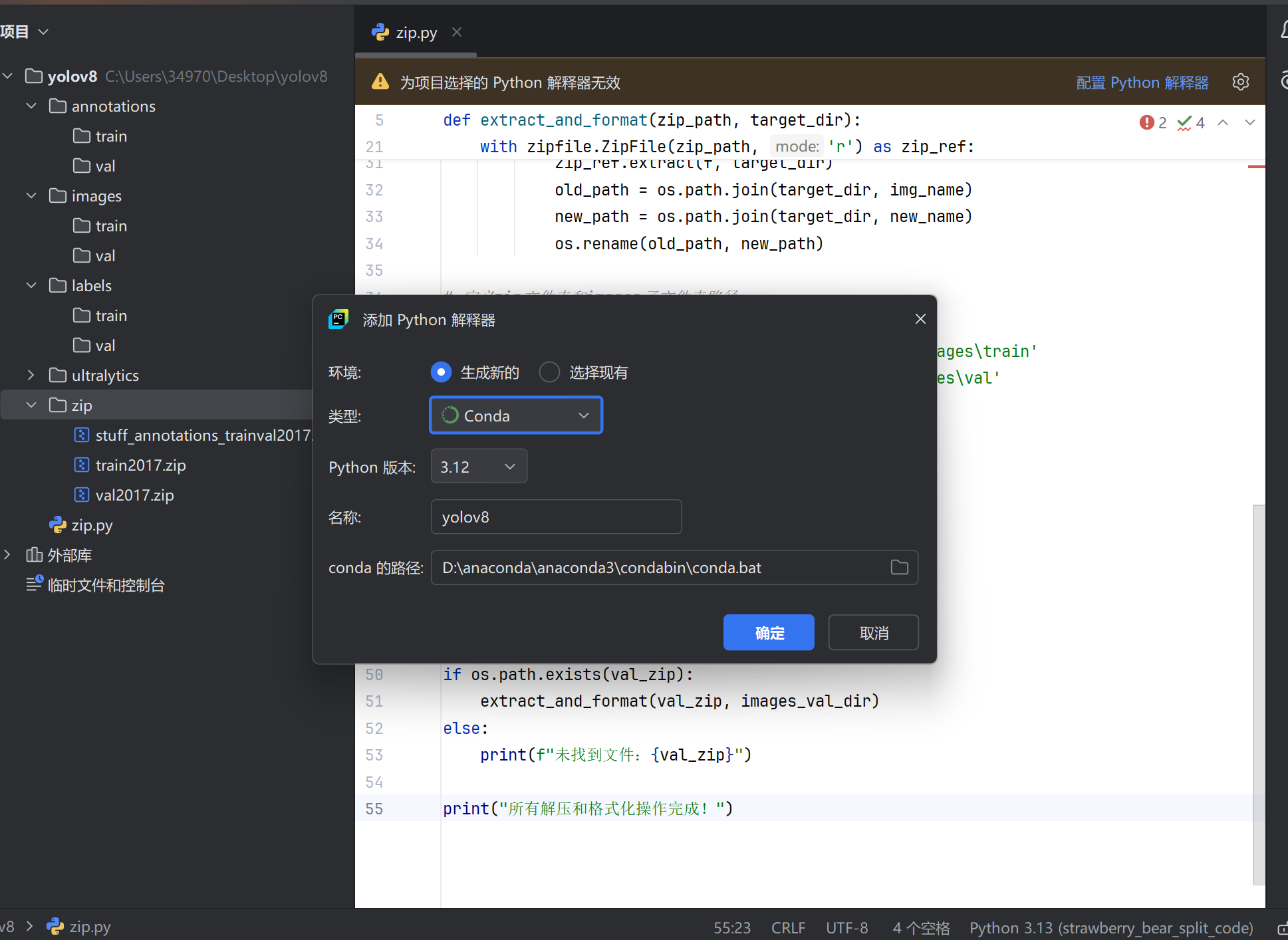Close the zip.py editor tab
Image resolution: width=1288 pixels, height=940 pixels.
point(456,32)
